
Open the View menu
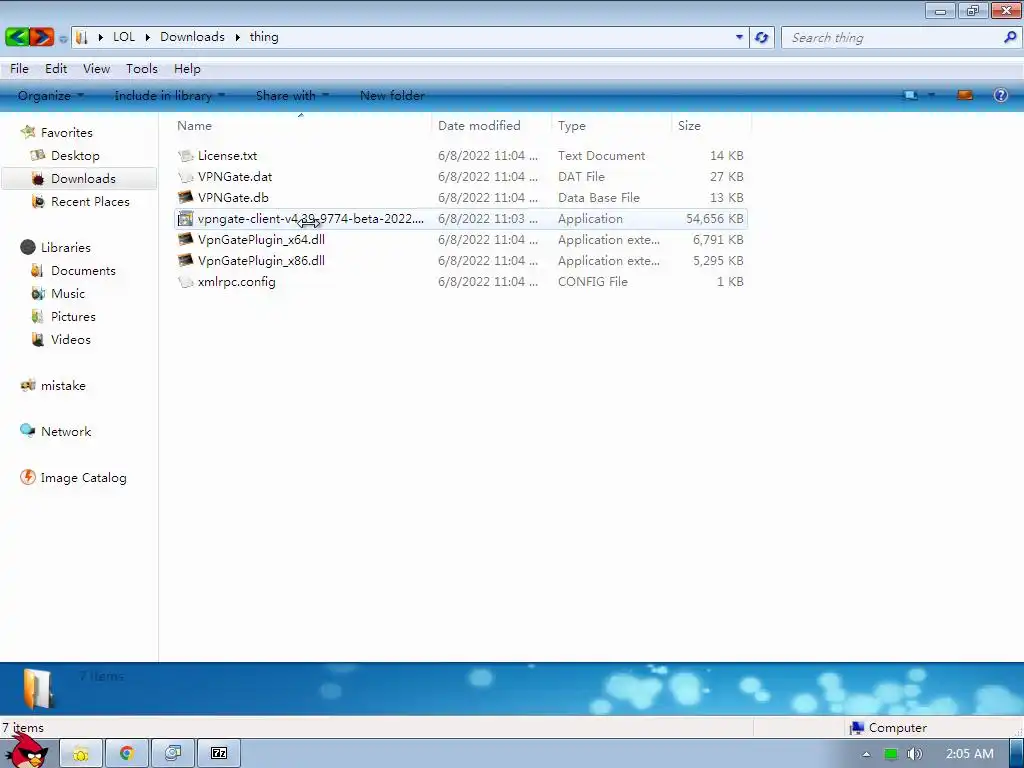click(x=97, y=69)
